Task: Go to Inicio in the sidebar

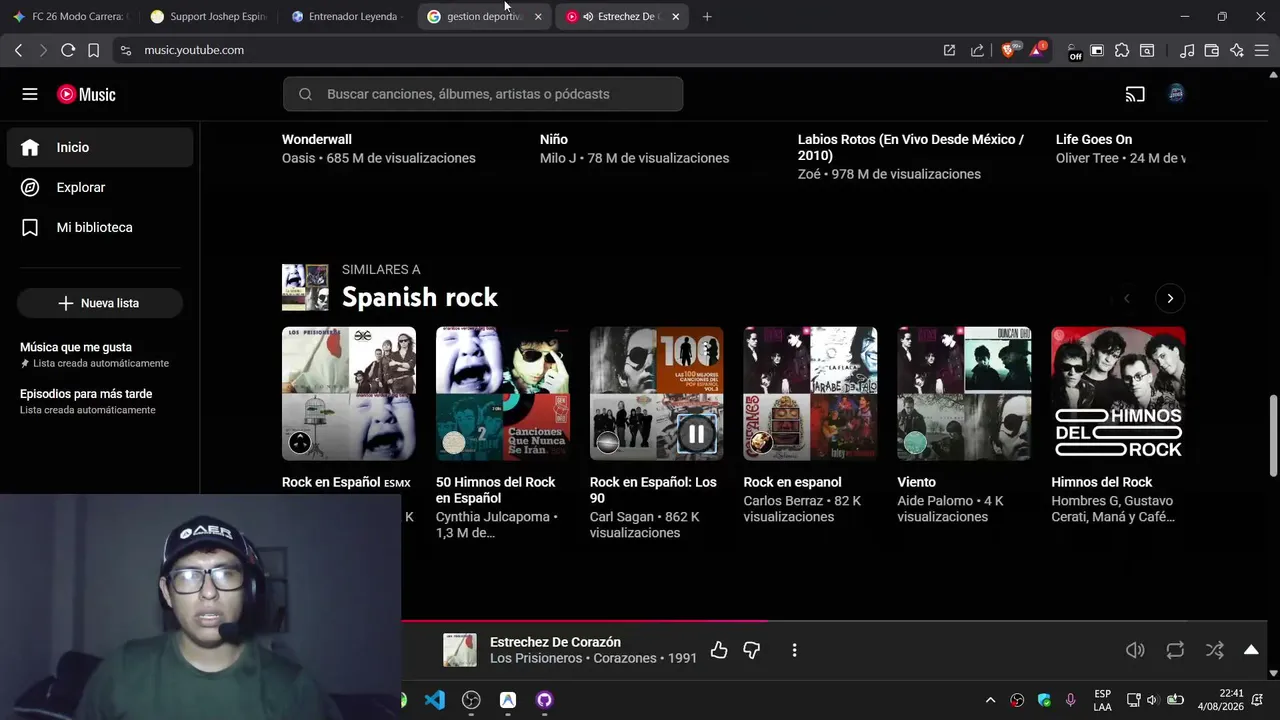Action: coord(100,147)
